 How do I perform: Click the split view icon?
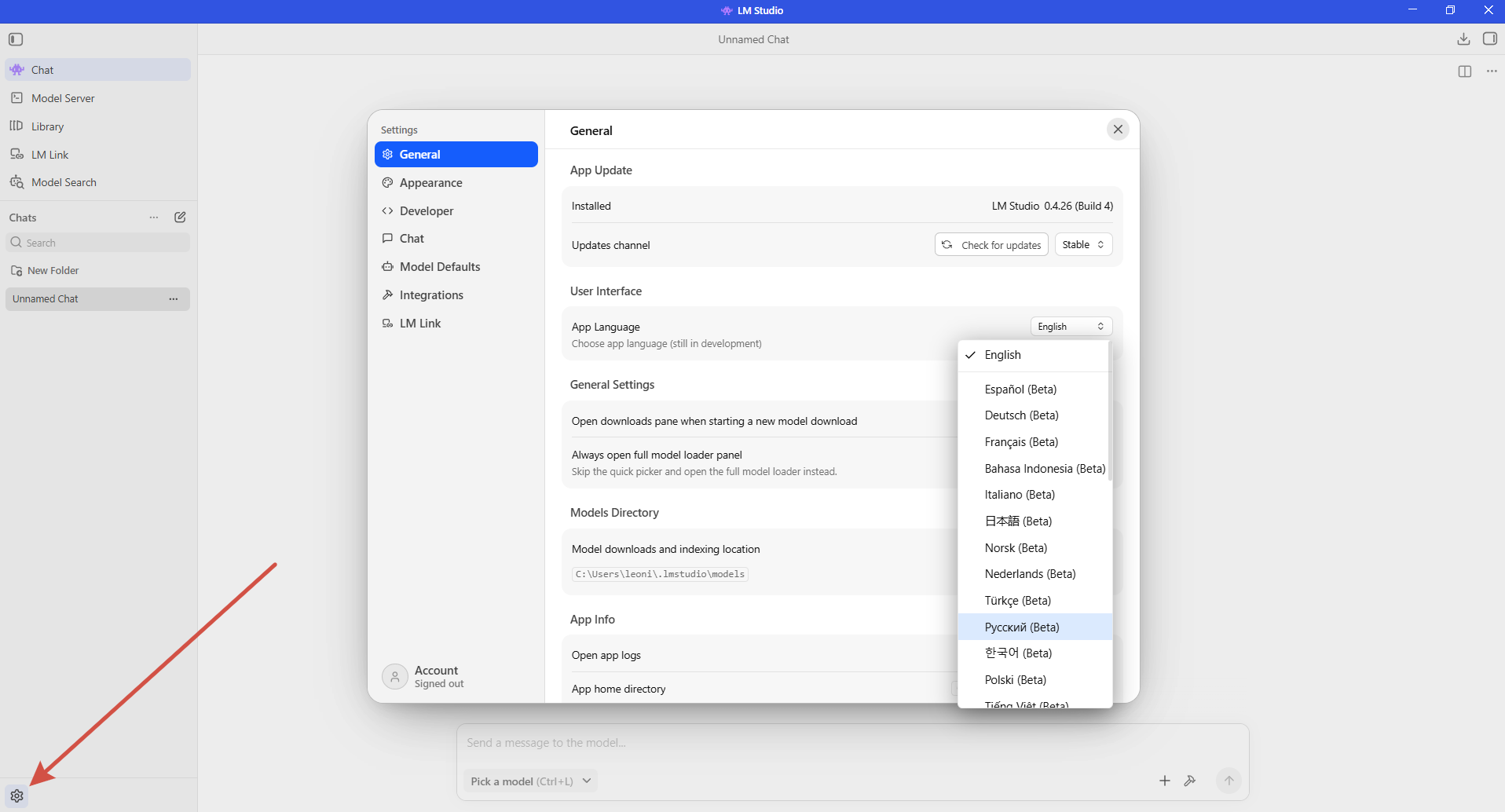(x=1465, y=71)
